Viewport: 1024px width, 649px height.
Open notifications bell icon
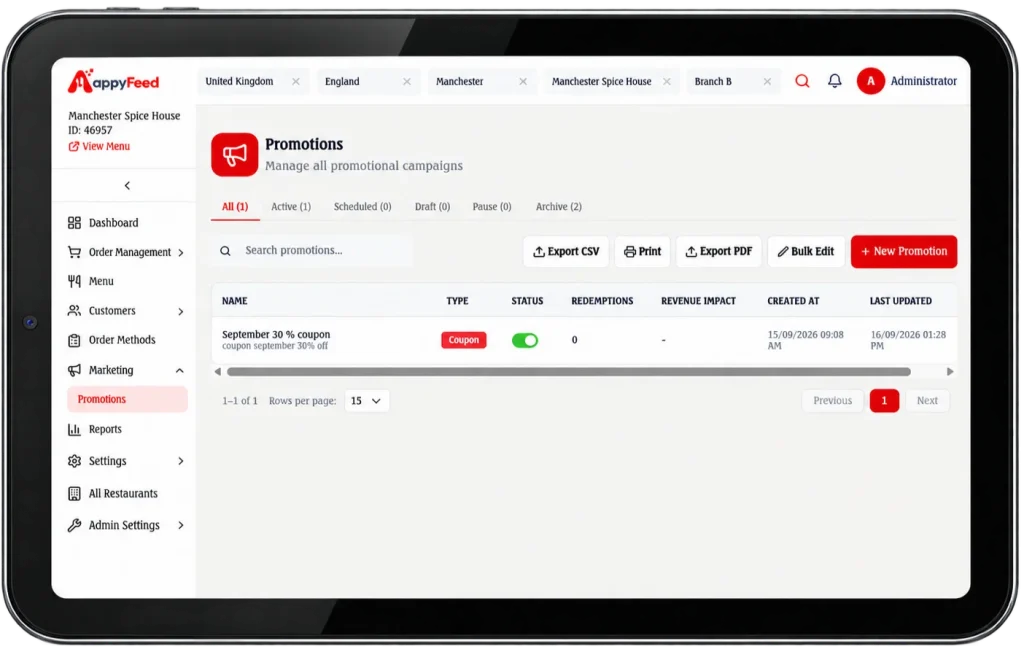(x=835, y=81)
